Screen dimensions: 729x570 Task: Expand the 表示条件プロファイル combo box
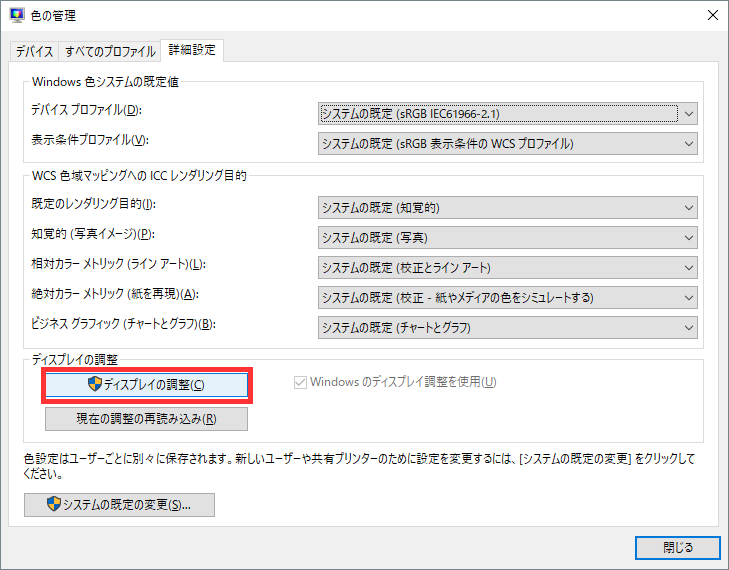tap(508, 144)
